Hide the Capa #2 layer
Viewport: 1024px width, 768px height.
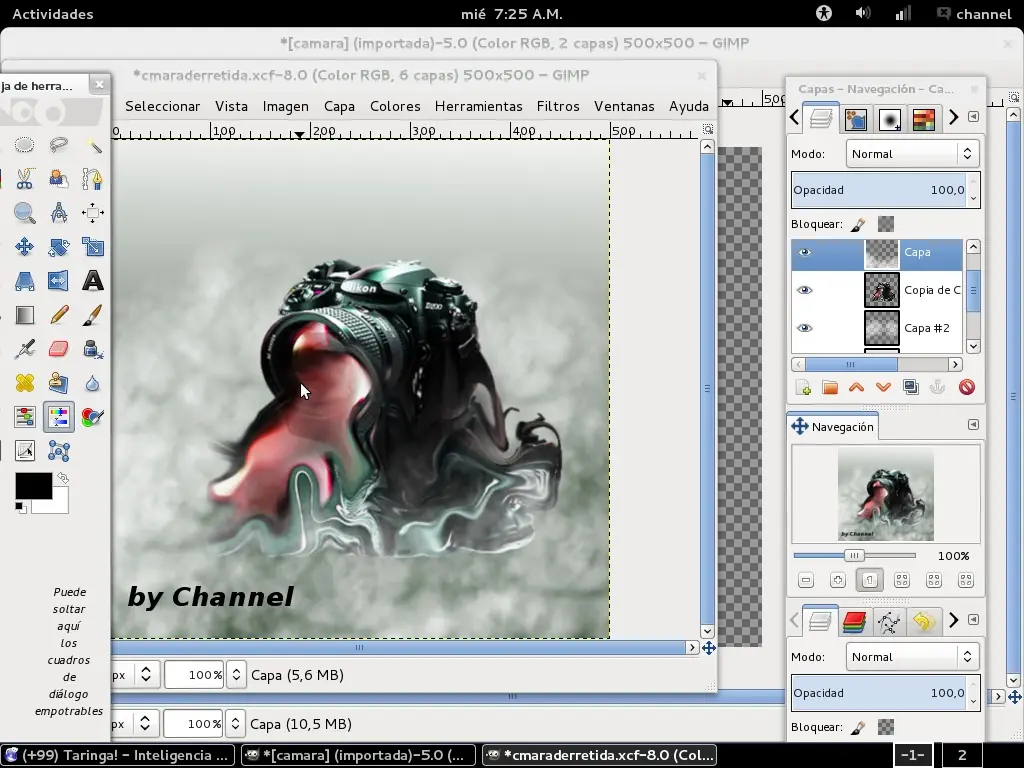click(x=805, y=328)
